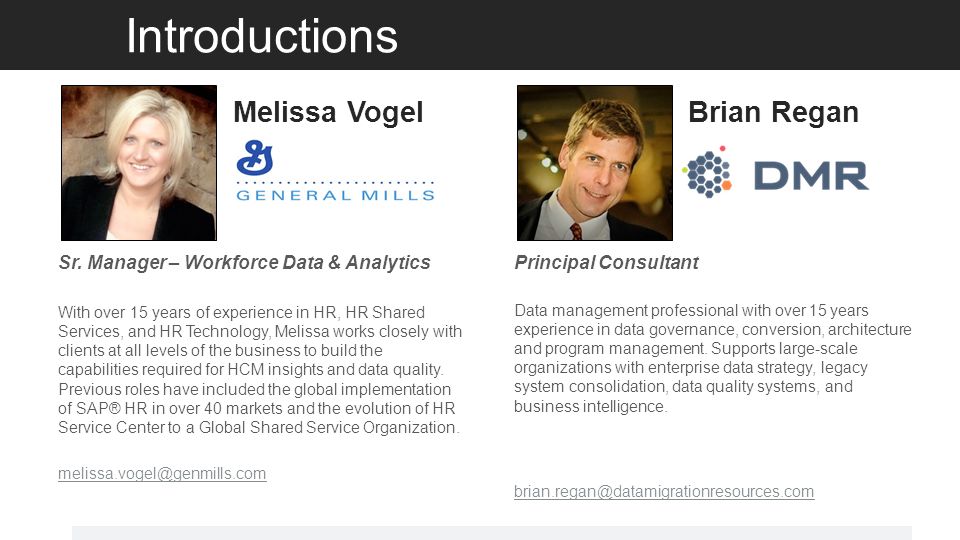Viewport: 960px width, 540px height.
Task: Click the DMR hexagon dots logo icon
Action: (707, 172)
